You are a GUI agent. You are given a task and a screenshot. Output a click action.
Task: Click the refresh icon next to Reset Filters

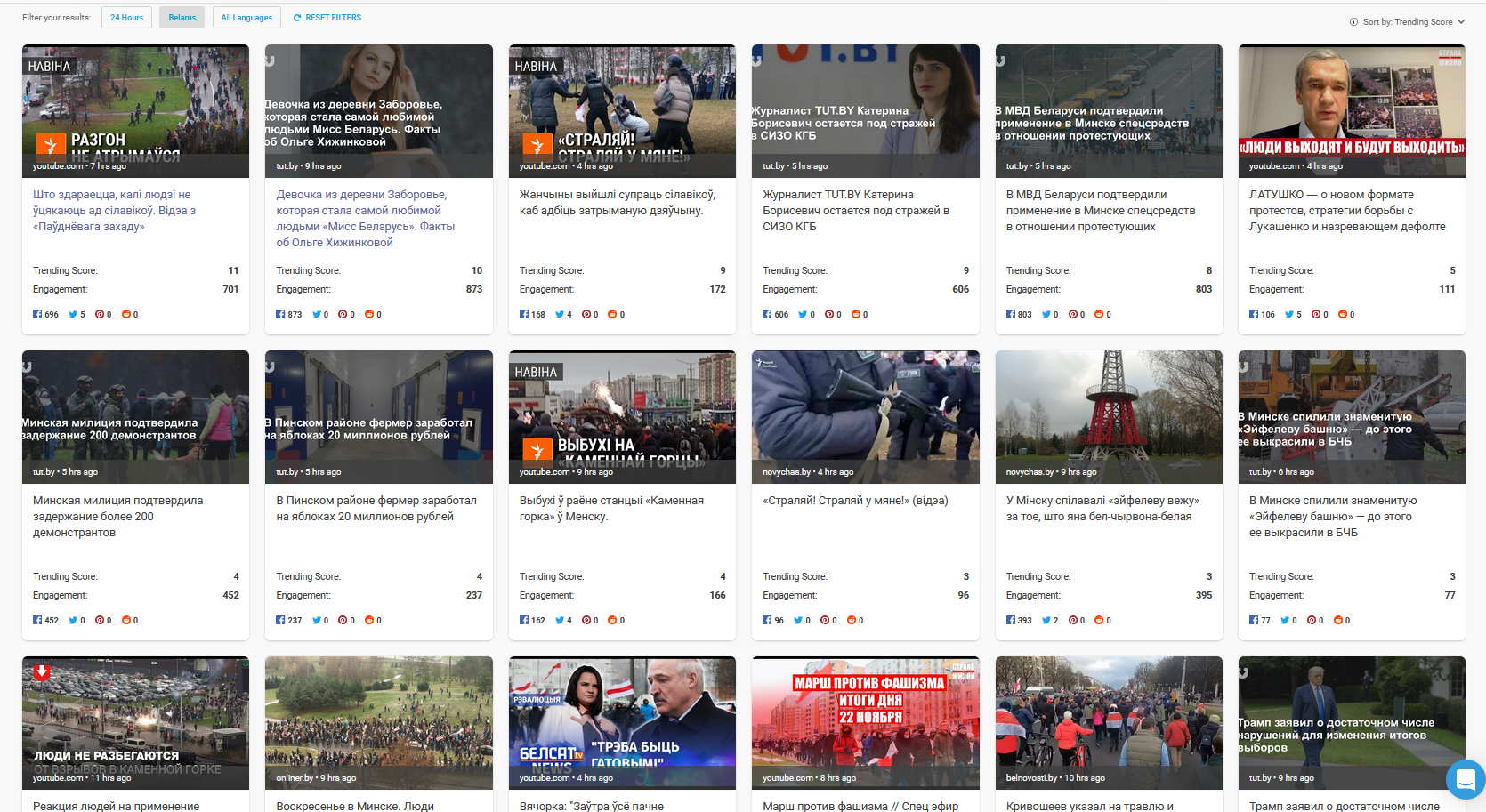[x=297, y=18]
